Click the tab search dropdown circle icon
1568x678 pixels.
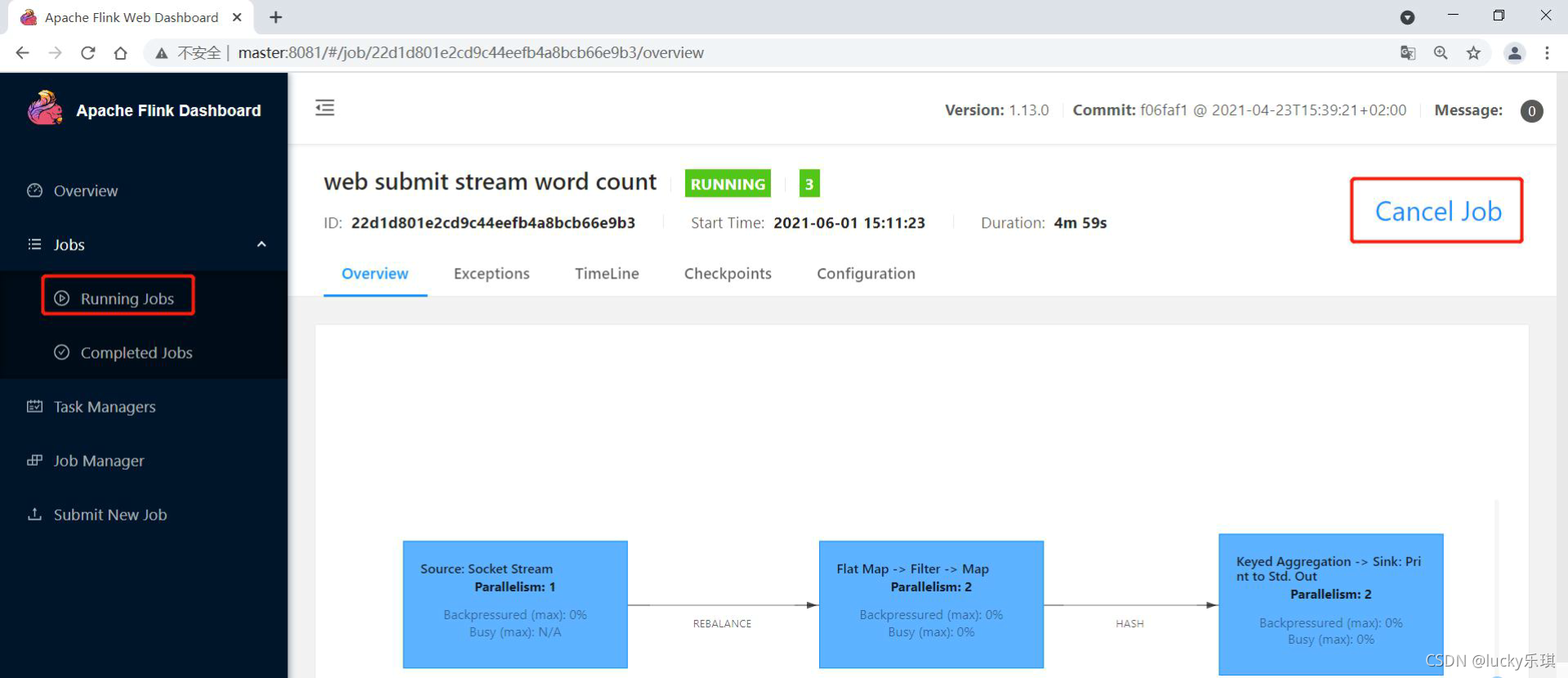point(1407,17)
